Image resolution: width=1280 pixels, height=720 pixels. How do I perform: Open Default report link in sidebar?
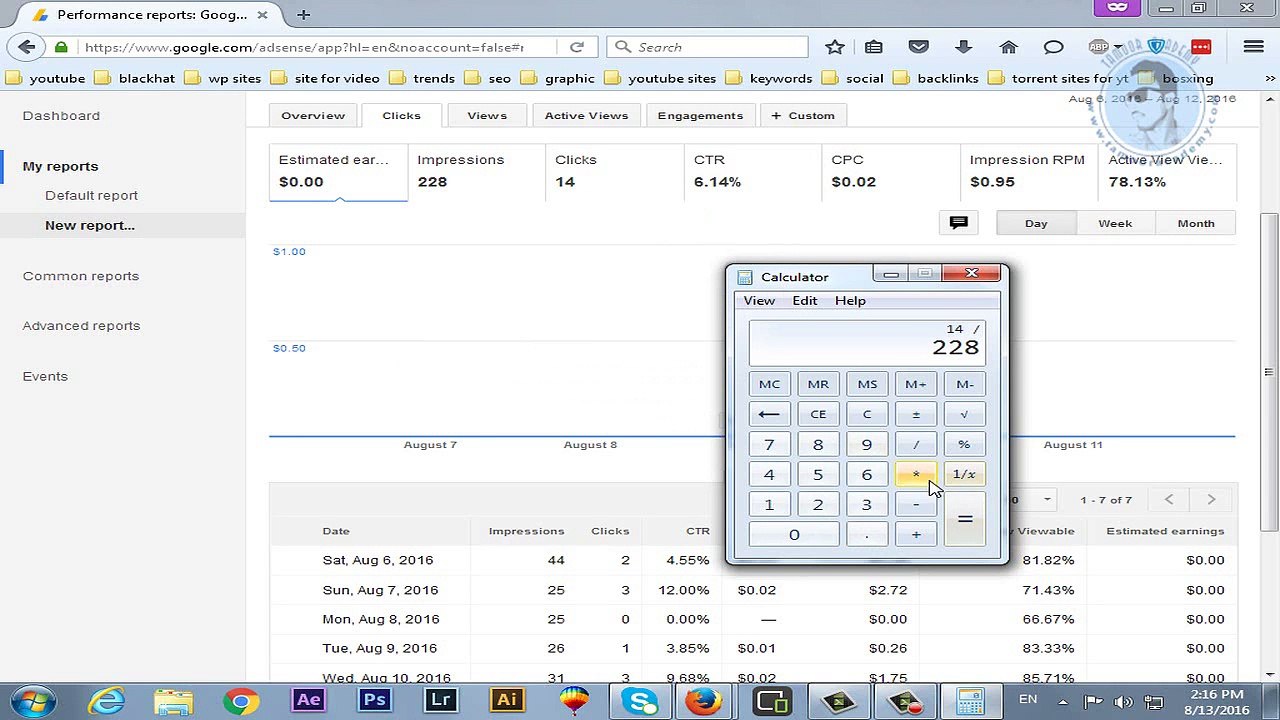click(x=91, y=196)
